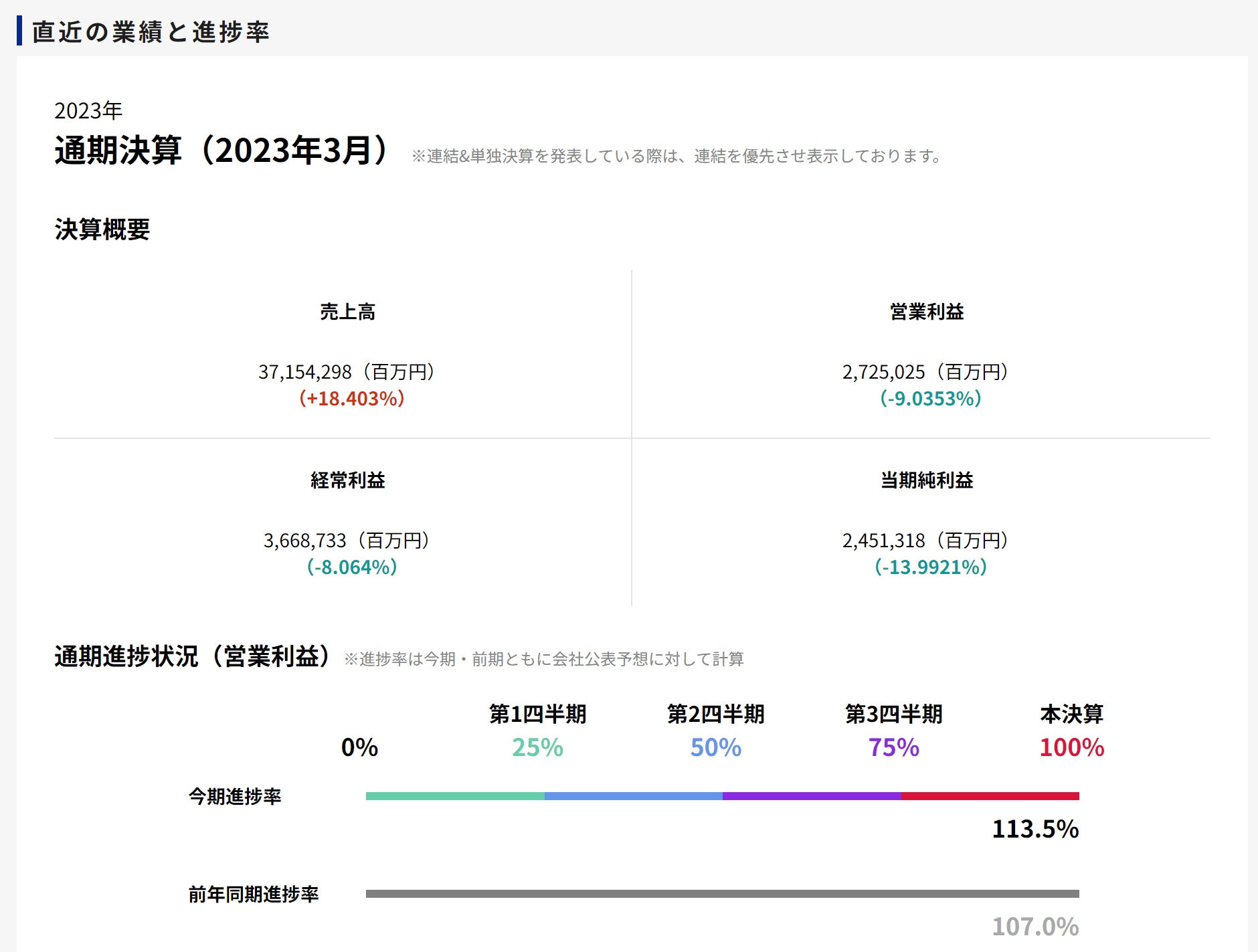Click the 第3四半期 75% marker
The height and width of the screenshot is (952, 1258).
893,747
